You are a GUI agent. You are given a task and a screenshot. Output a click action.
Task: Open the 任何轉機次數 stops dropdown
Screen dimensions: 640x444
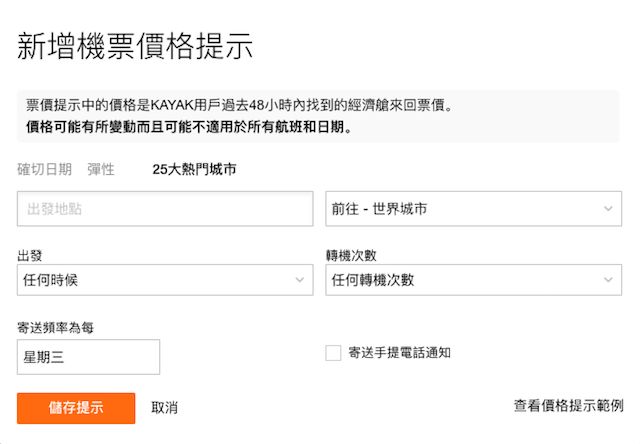473,280
